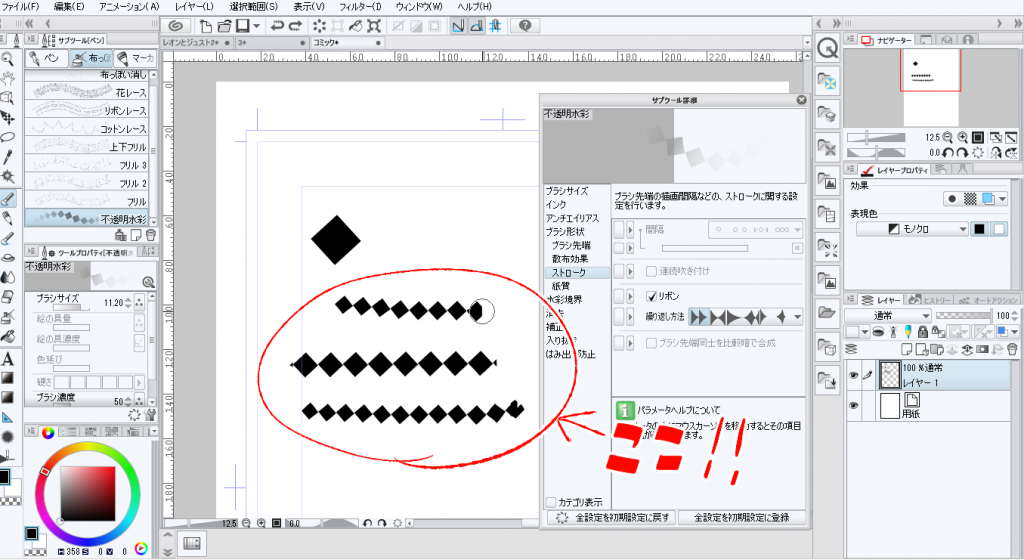This screenshot has width=1024, height=560.
Task: Toggle the リボン checkbox
Action: pos(651,296)
